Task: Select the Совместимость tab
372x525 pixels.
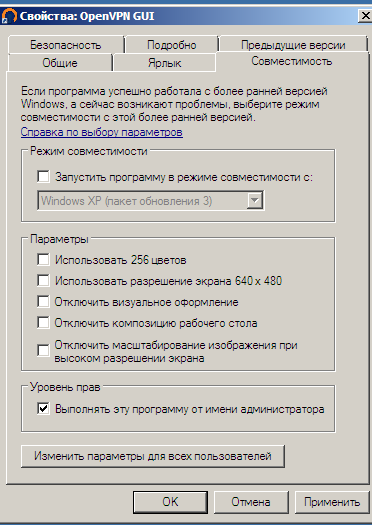Action: [x=292, y=61]
